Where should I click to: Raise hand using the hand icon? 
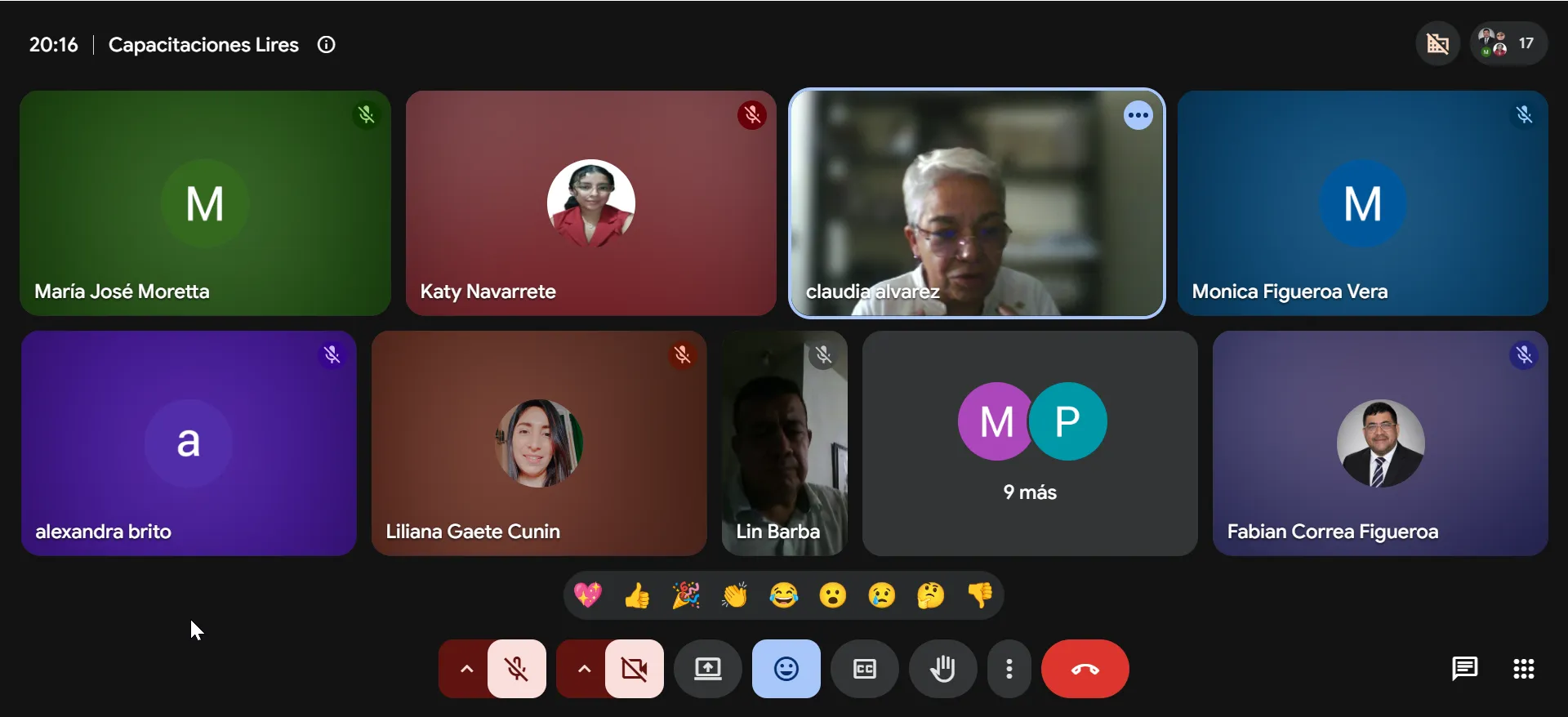pos(942,669)
